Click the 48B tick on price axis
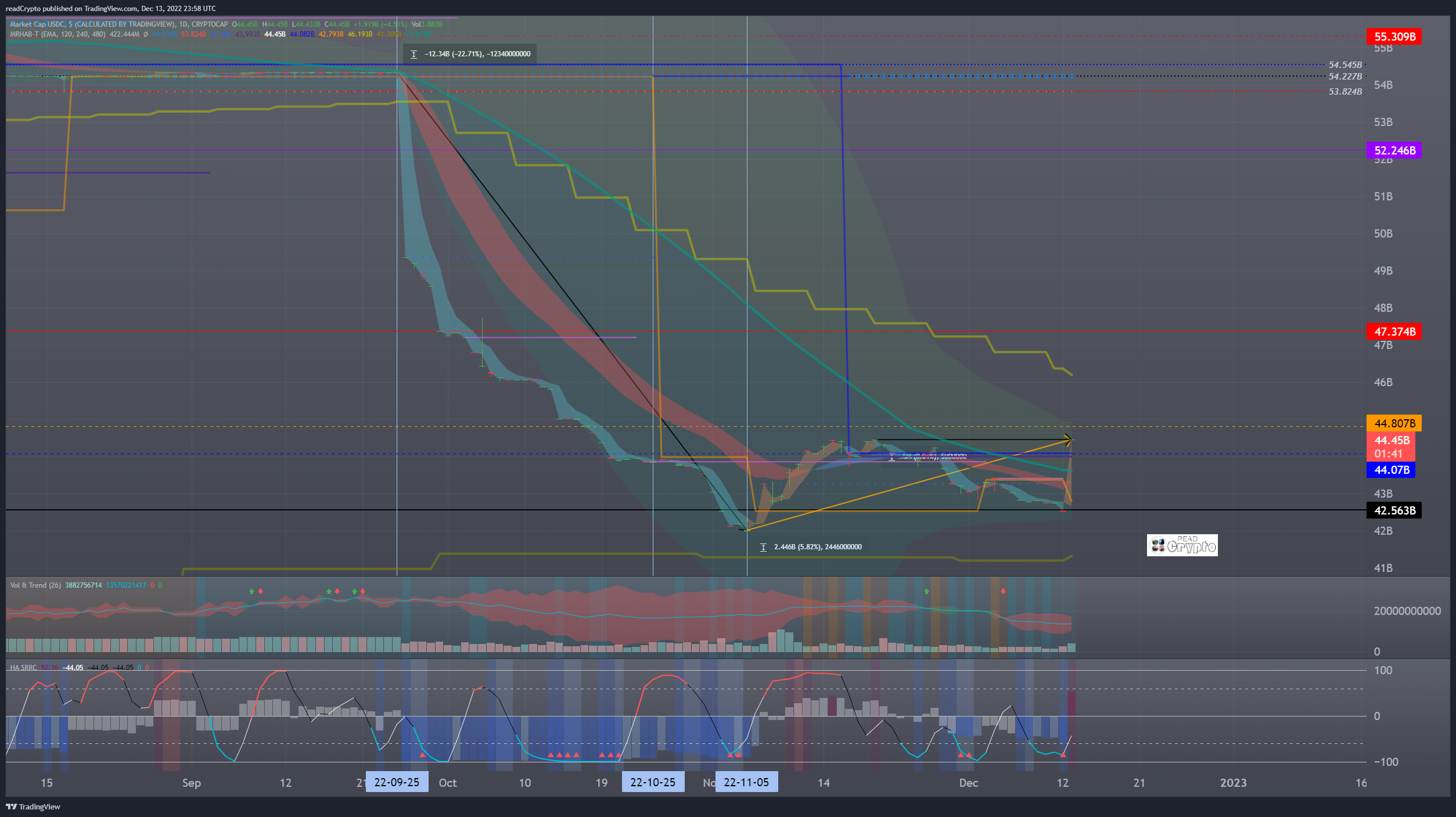 click(1383, 308)
